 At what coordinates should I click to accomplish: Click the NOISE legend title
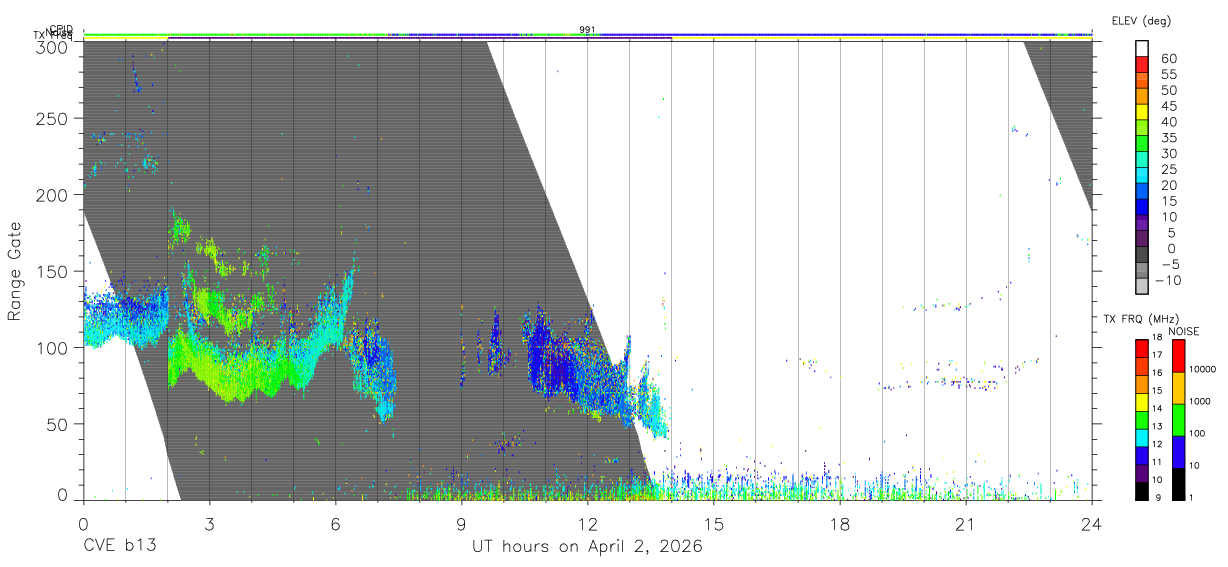coord(1184,331)
